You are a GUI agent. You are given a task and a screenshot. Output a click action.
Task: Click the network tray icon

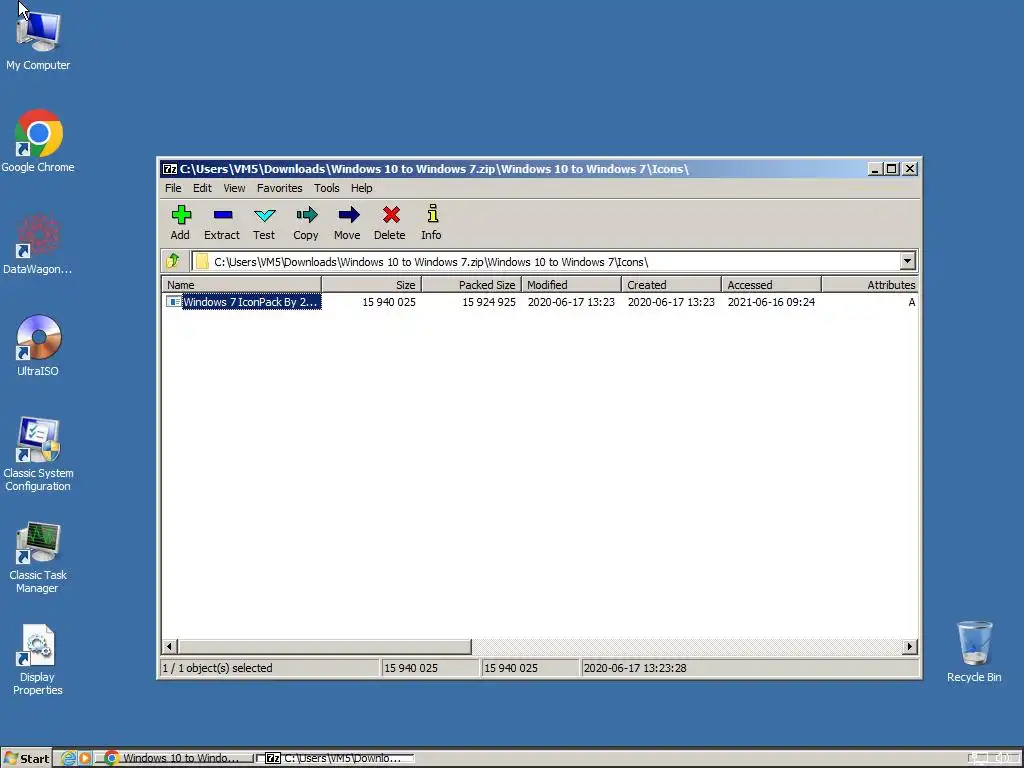tap(978, 758)
